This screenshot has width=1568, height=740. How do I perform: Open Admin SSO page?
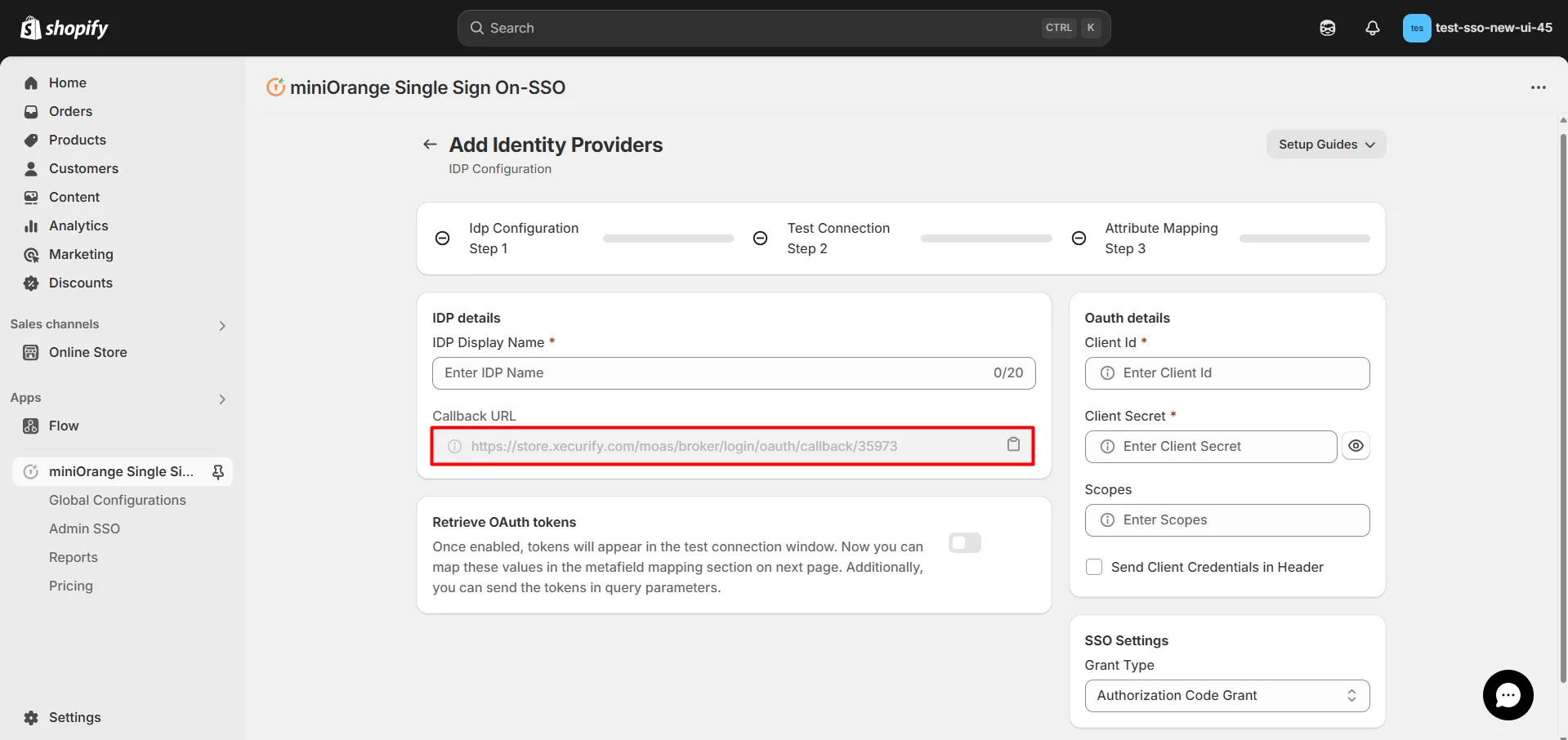point(84,528)
